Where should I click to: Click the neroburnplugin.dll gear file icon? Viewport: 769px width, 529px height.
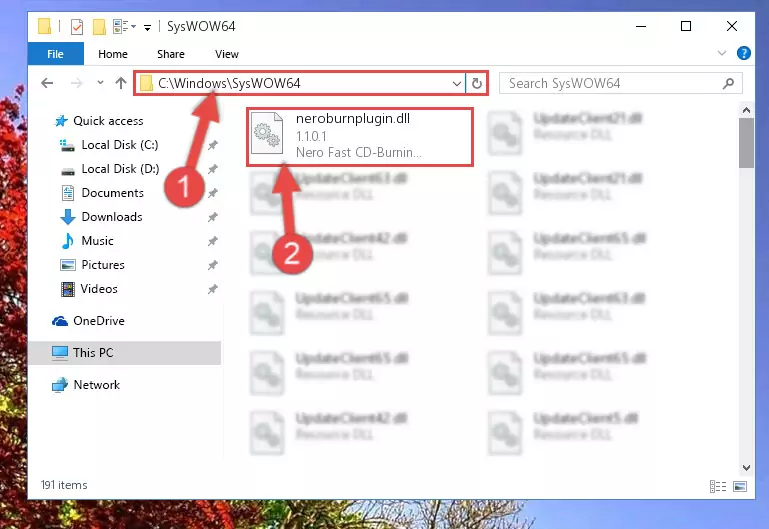[x=267, y=133]
